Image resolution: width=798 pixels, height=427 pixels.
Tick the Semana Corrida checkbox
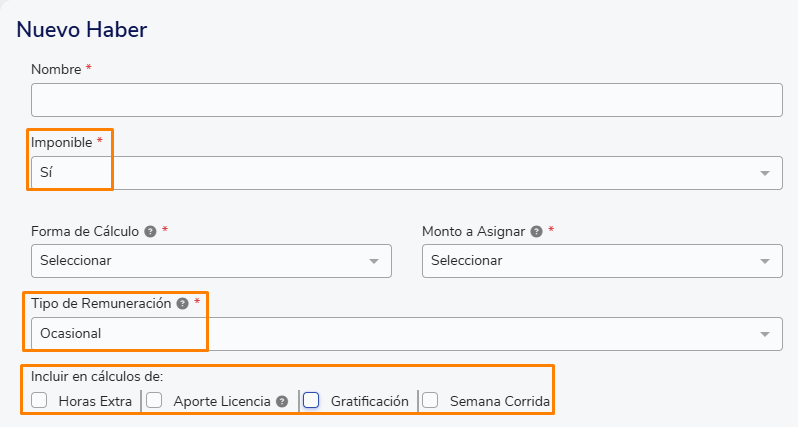coord(430,400)
